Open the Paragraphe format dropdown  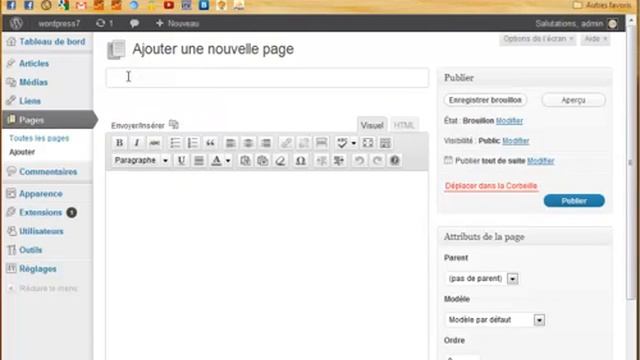coord(141,160)
